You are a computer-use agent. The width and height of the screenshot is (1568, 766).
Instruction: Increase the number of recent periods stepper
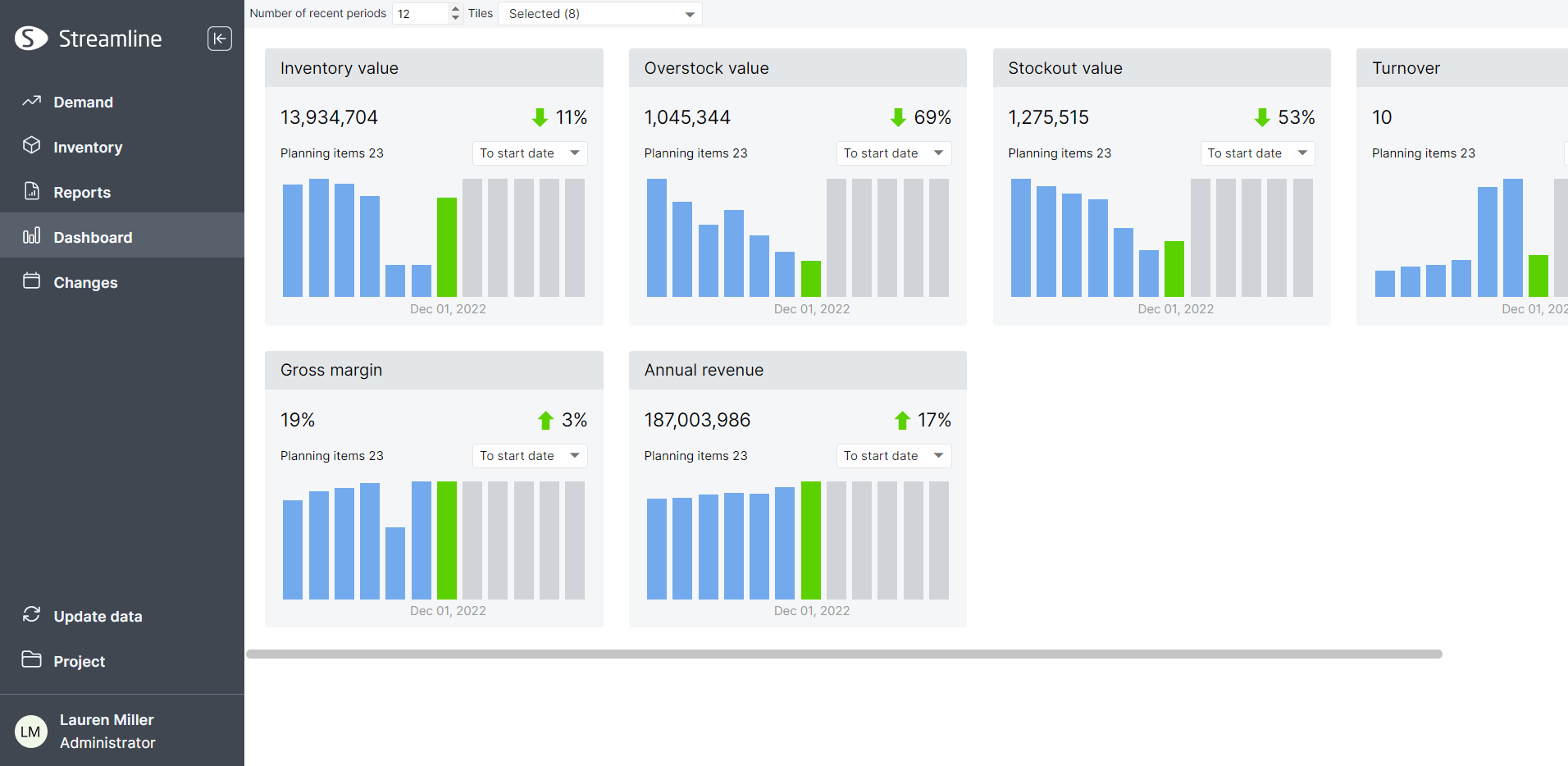[455, 9]
